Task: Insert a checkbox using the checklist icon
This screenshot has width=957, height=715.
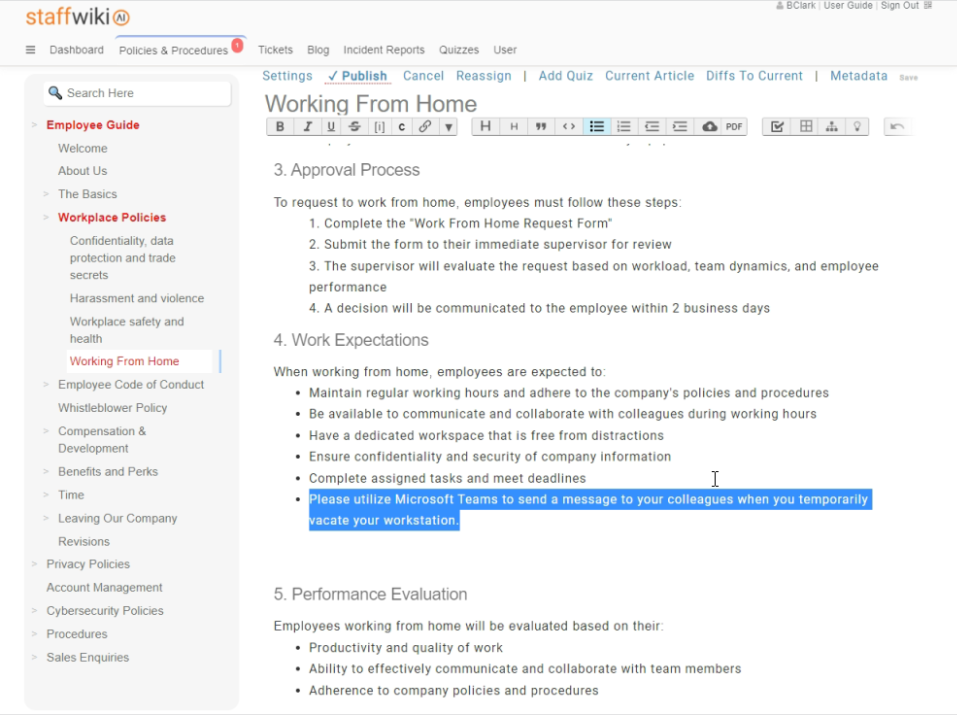Action: click(x=778, y=127)
